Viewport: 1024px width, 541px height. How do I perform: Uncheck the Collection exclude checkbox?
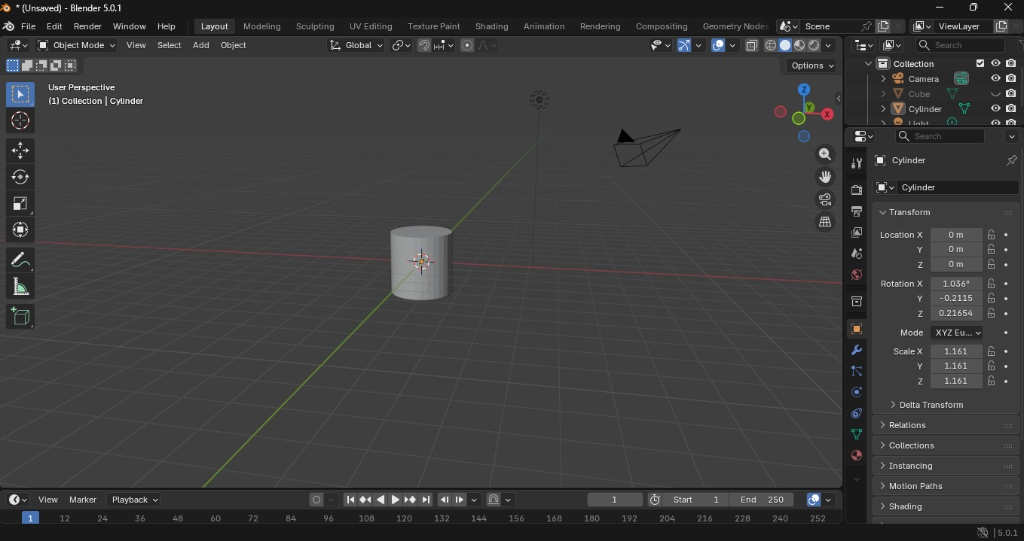[980, 64]
